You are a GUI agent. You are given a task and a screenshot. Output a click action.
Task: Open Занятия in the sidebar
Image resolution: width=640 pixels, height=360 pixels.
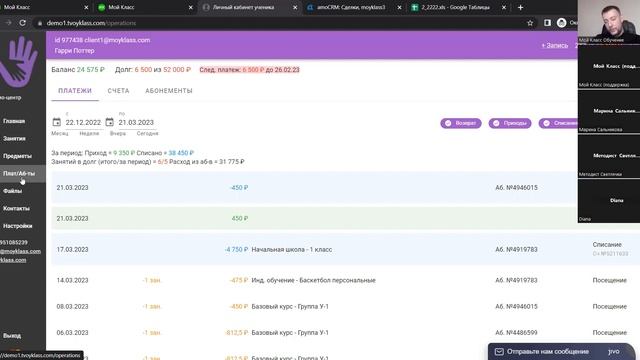(14, 139)
